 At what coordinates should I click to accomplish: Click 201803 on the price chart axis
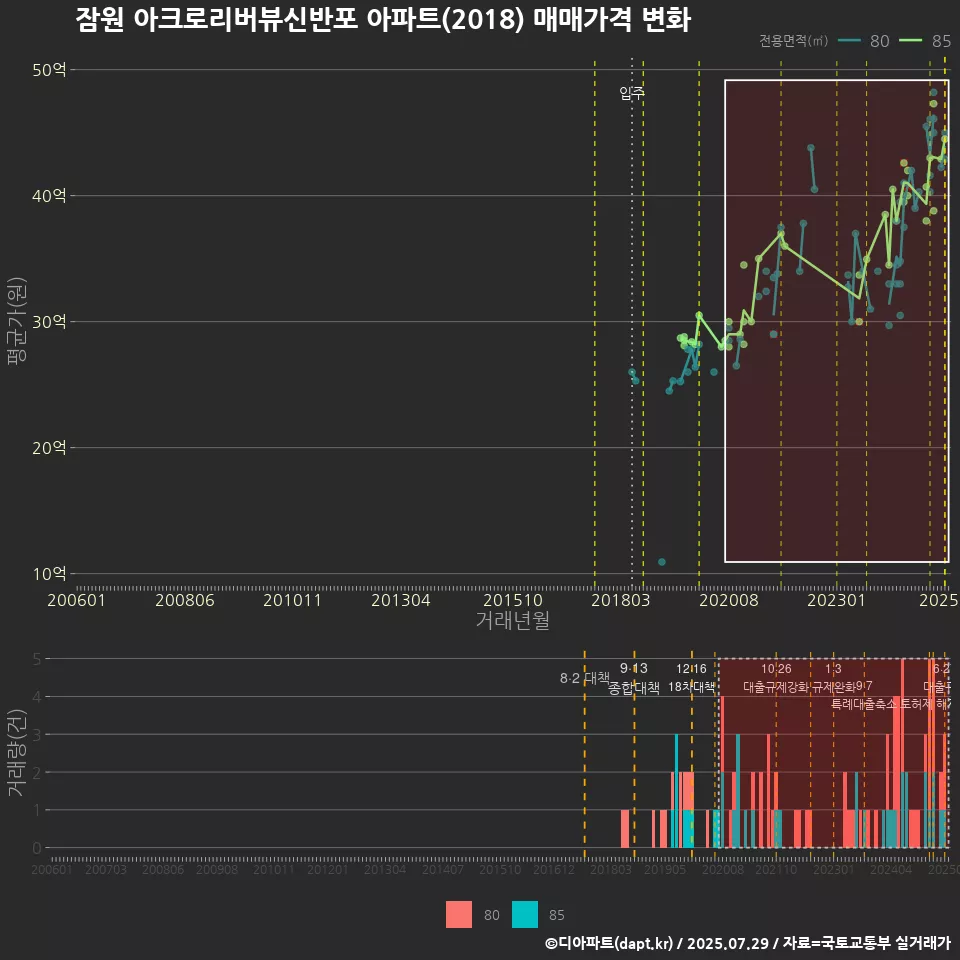point(620,600)
